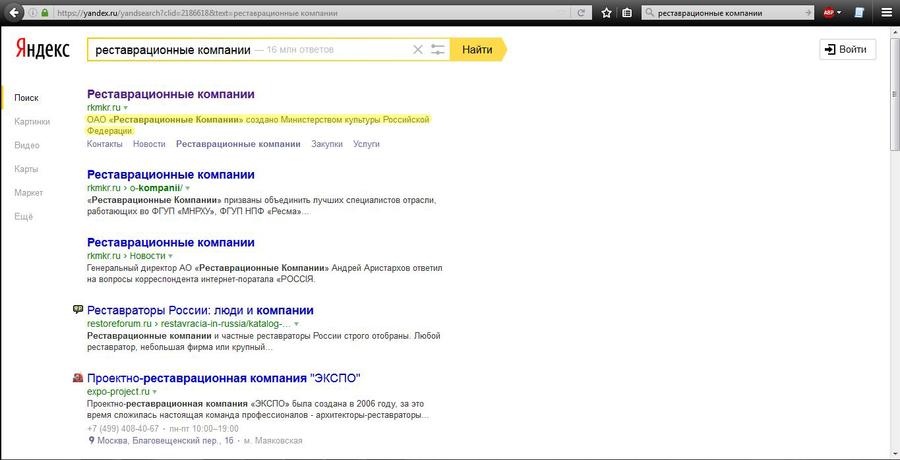Image resolution: width=900 pixels, height=460 pixels.
Task: Choose search engine via magnifier icon
Action: pos(650,13)
